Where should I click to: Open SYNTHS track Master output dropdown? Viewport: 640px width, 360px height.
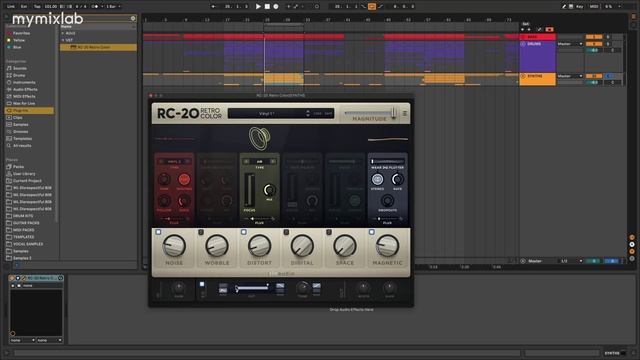coord(570,76)
